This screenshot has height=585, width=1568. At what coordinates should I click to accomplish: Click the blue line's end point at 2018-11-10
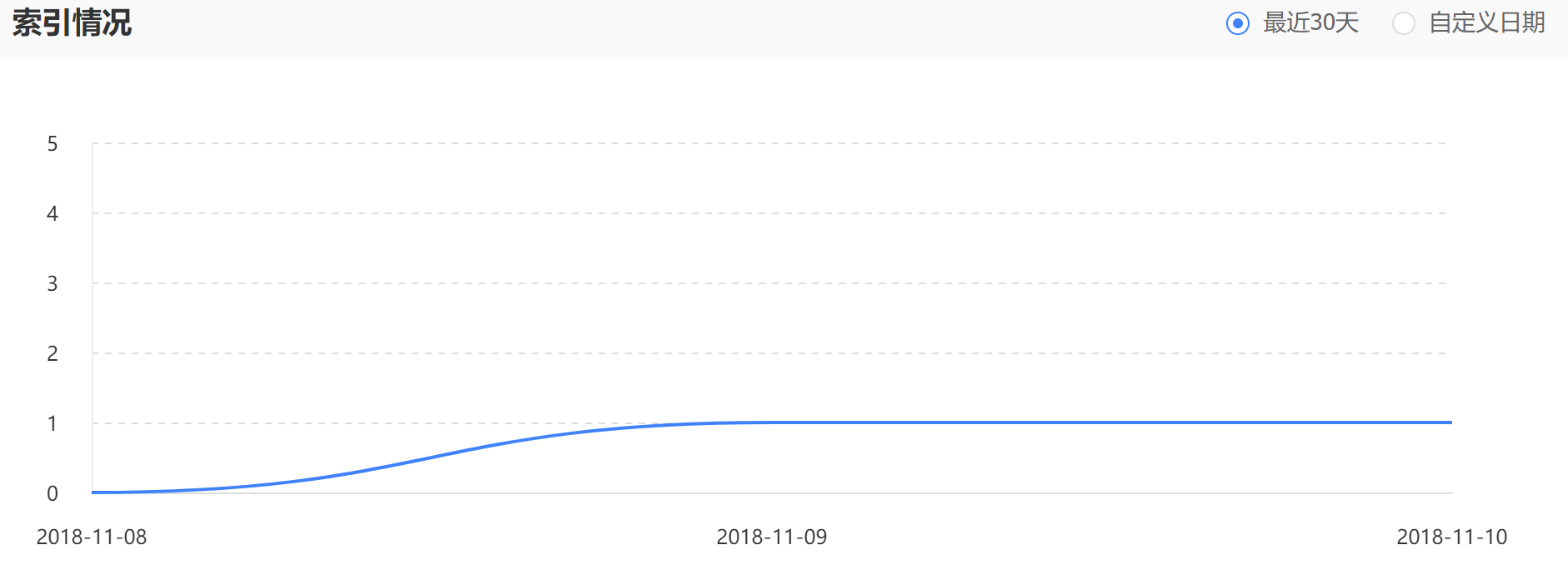tap(1450, 422)
